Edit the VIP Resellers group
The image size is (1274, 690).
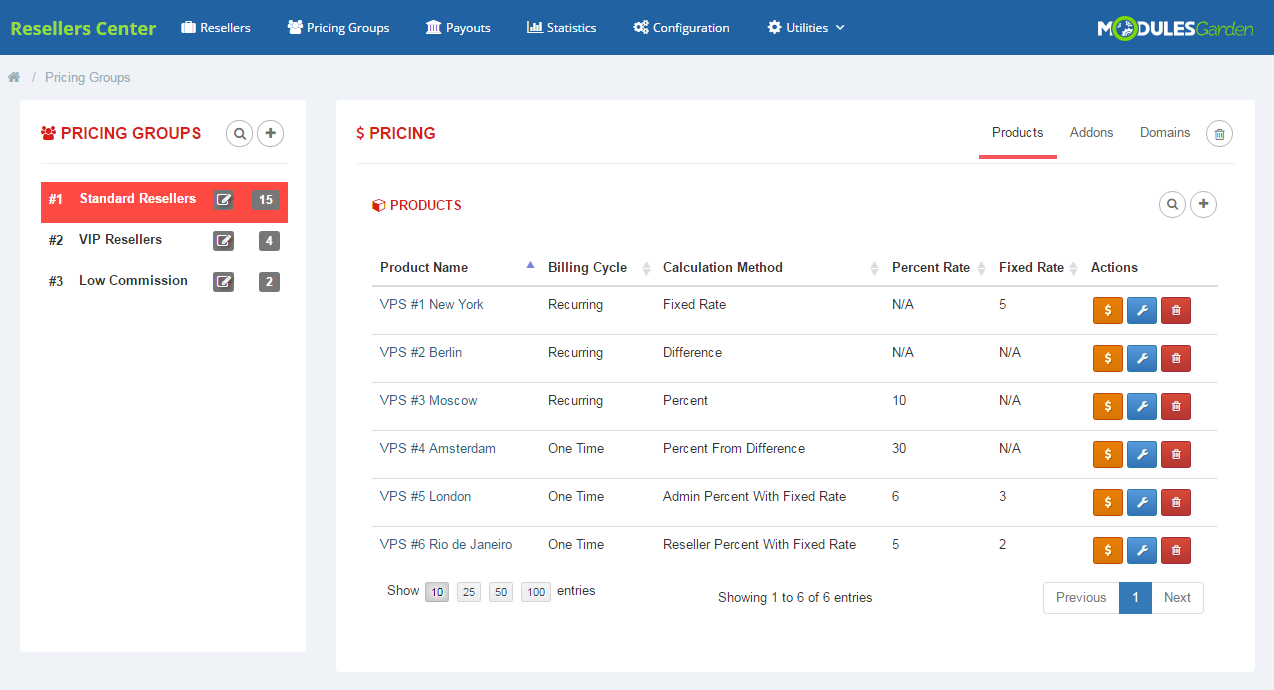tap(223, 240)
